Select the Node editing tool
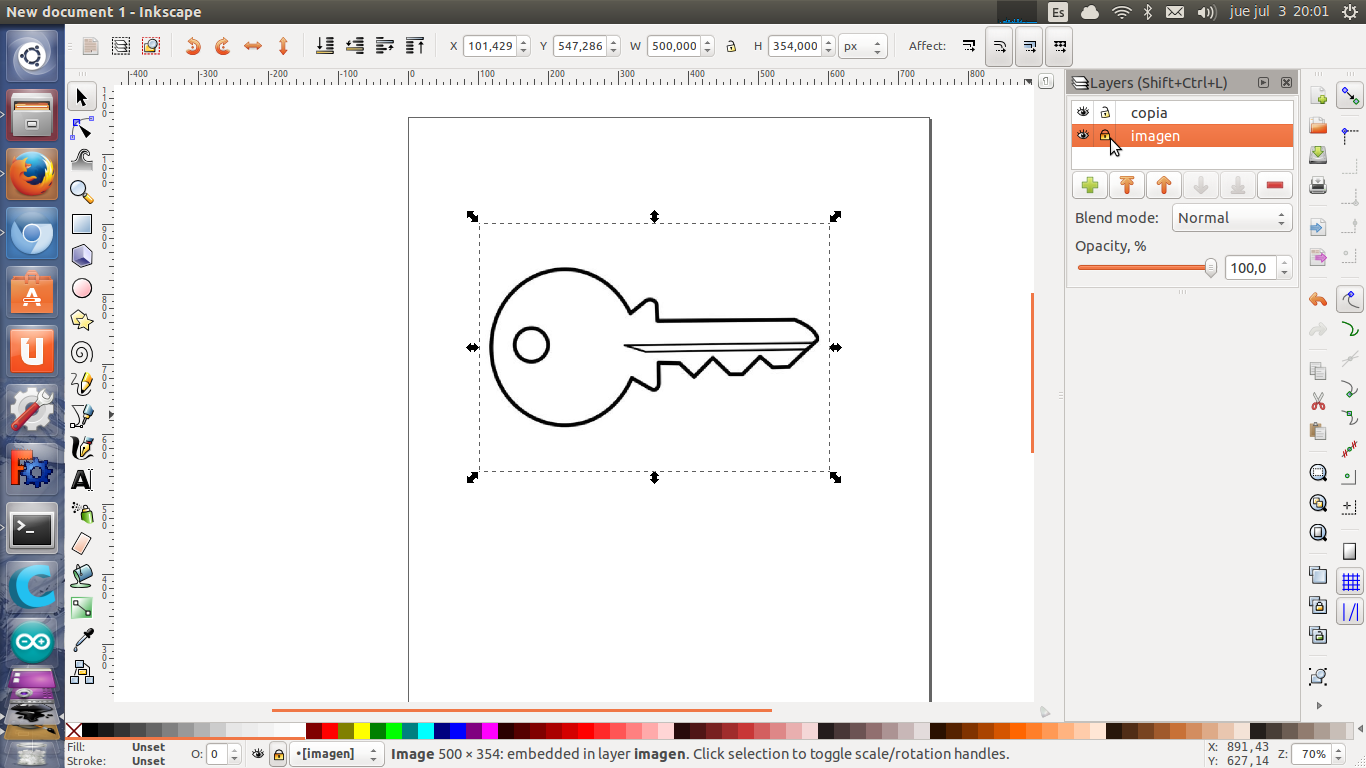Viewport: 1366px width, 768px height. coord(82,129)
